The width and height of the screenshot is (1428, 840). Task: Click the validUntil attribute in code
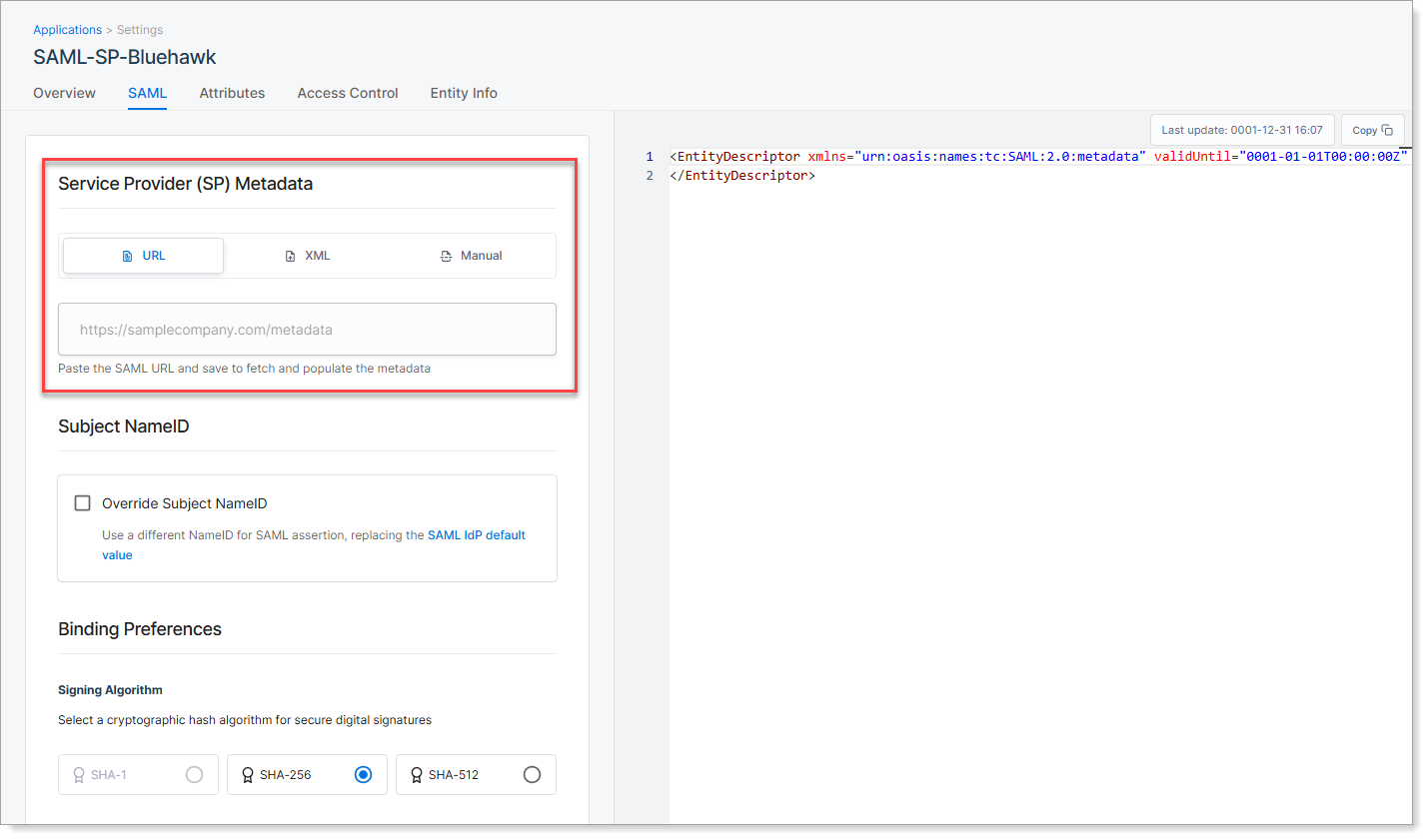click(x=1192, y=157)
